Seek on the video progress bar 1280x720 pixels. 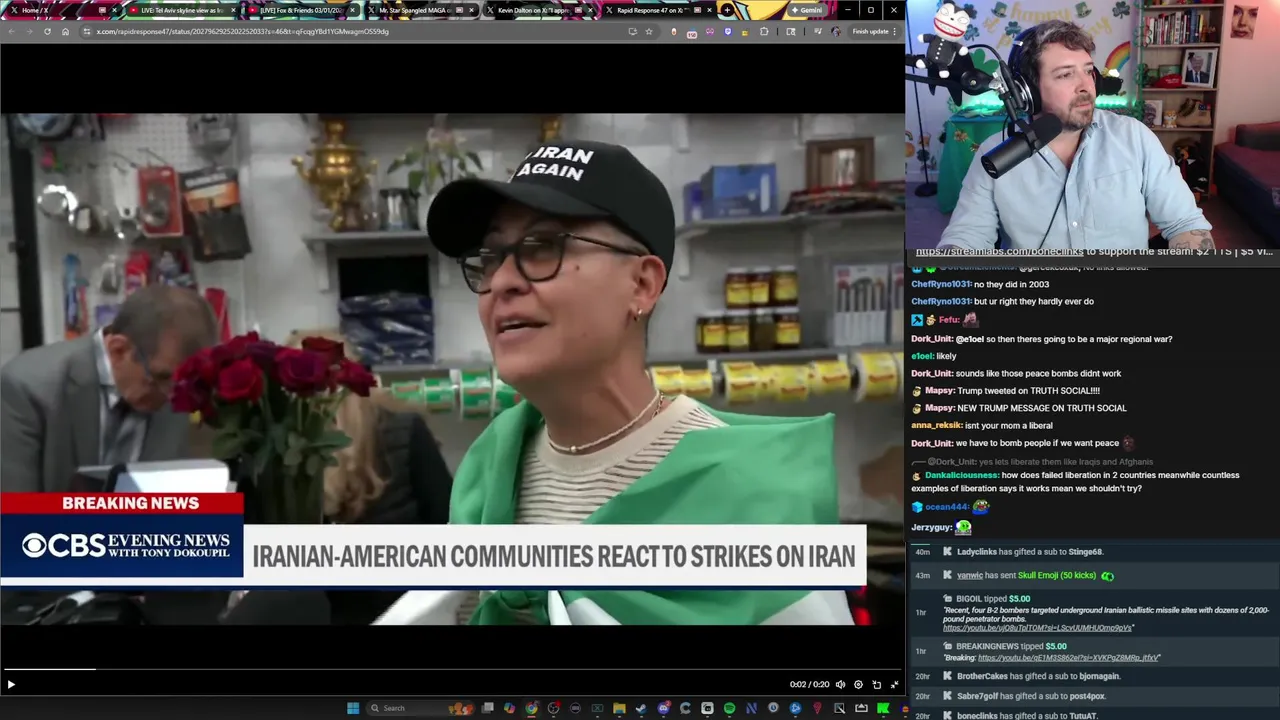click(452, 669)
